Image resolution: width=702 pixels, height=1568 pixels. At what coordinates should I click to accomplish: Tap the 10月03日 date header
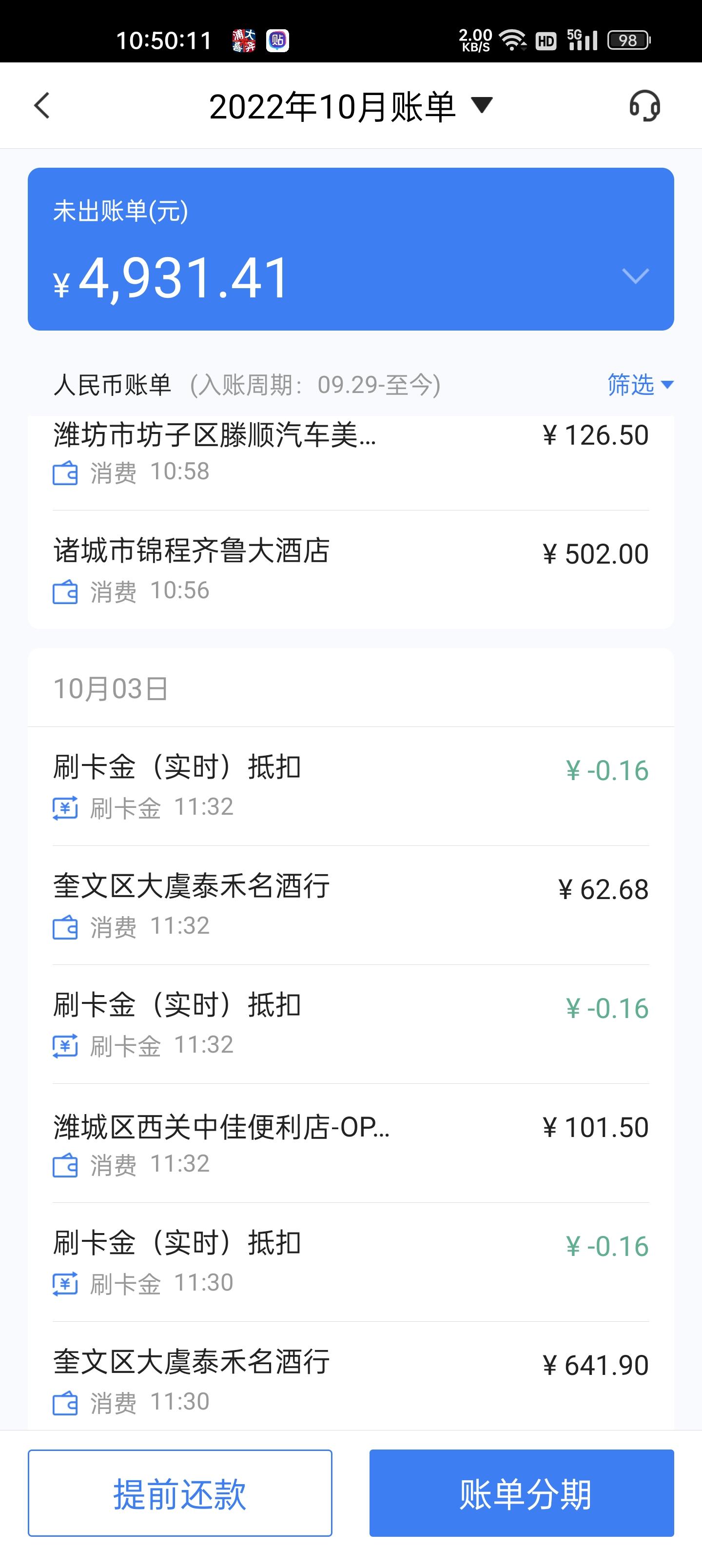point(111,689)
